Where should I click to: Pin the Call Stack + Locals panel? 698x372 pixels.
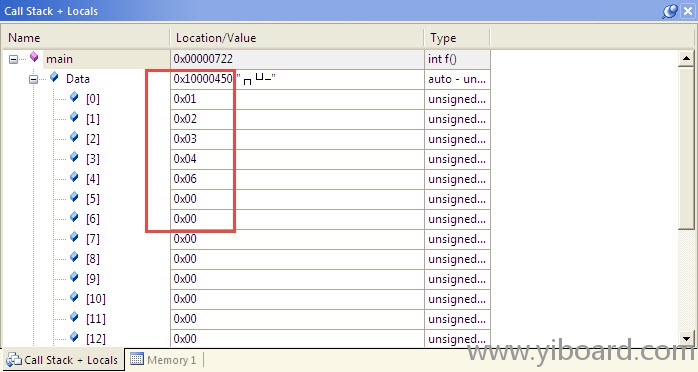669,11
